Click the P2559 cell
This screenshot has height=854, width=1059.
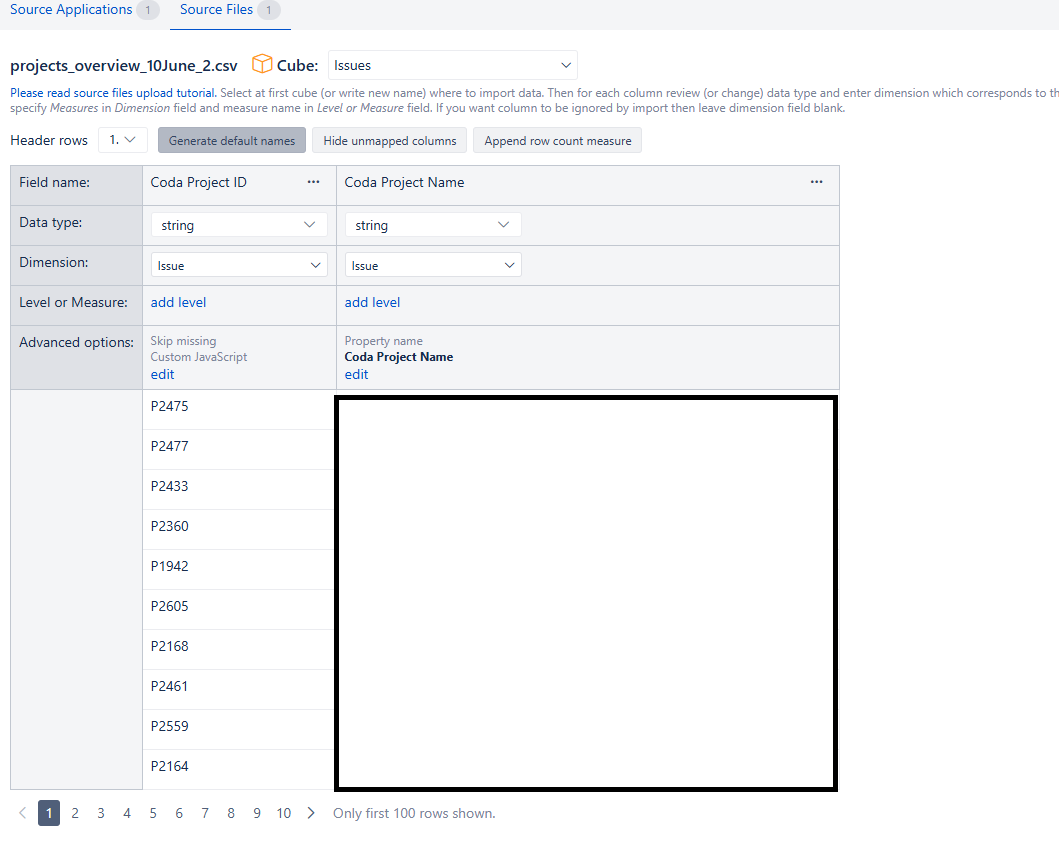239,729
